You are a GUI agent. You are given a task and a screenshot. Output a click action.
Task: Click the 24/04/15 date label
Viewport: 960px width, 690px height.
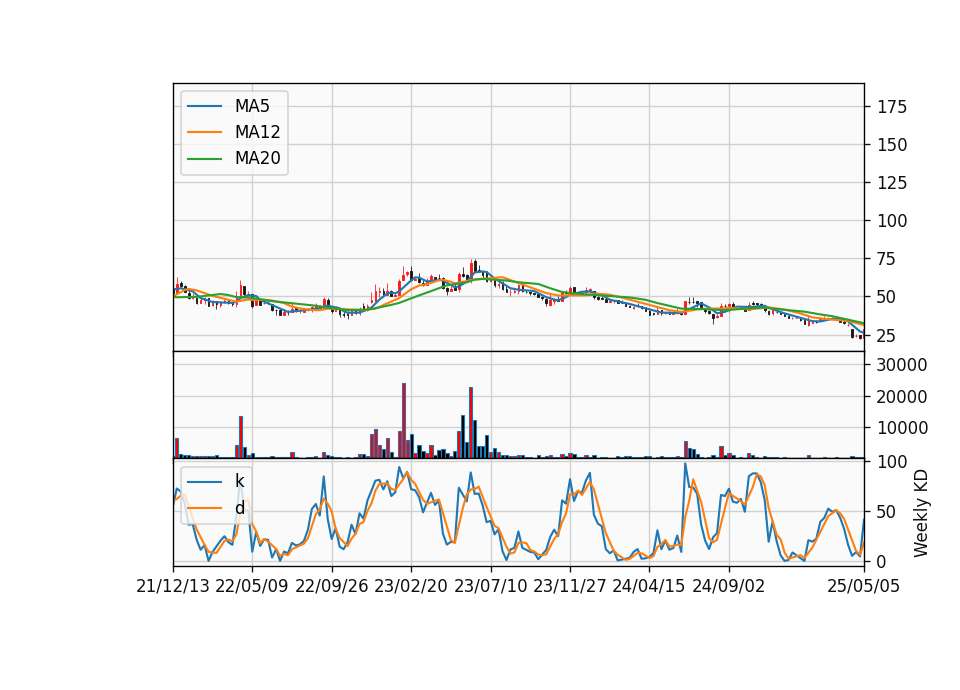[x=649, y=586]
